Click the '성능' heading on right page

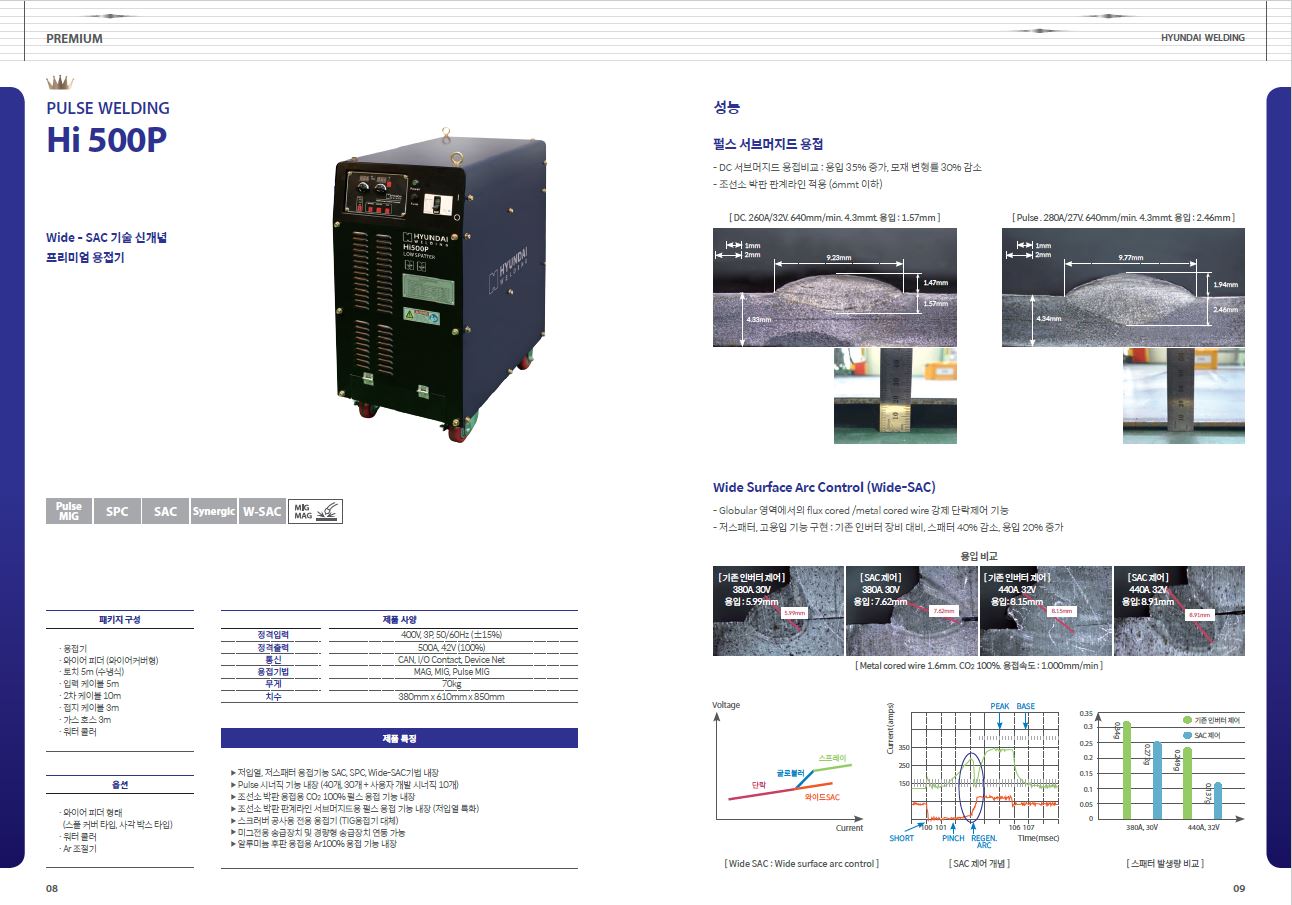pos(726,107)
